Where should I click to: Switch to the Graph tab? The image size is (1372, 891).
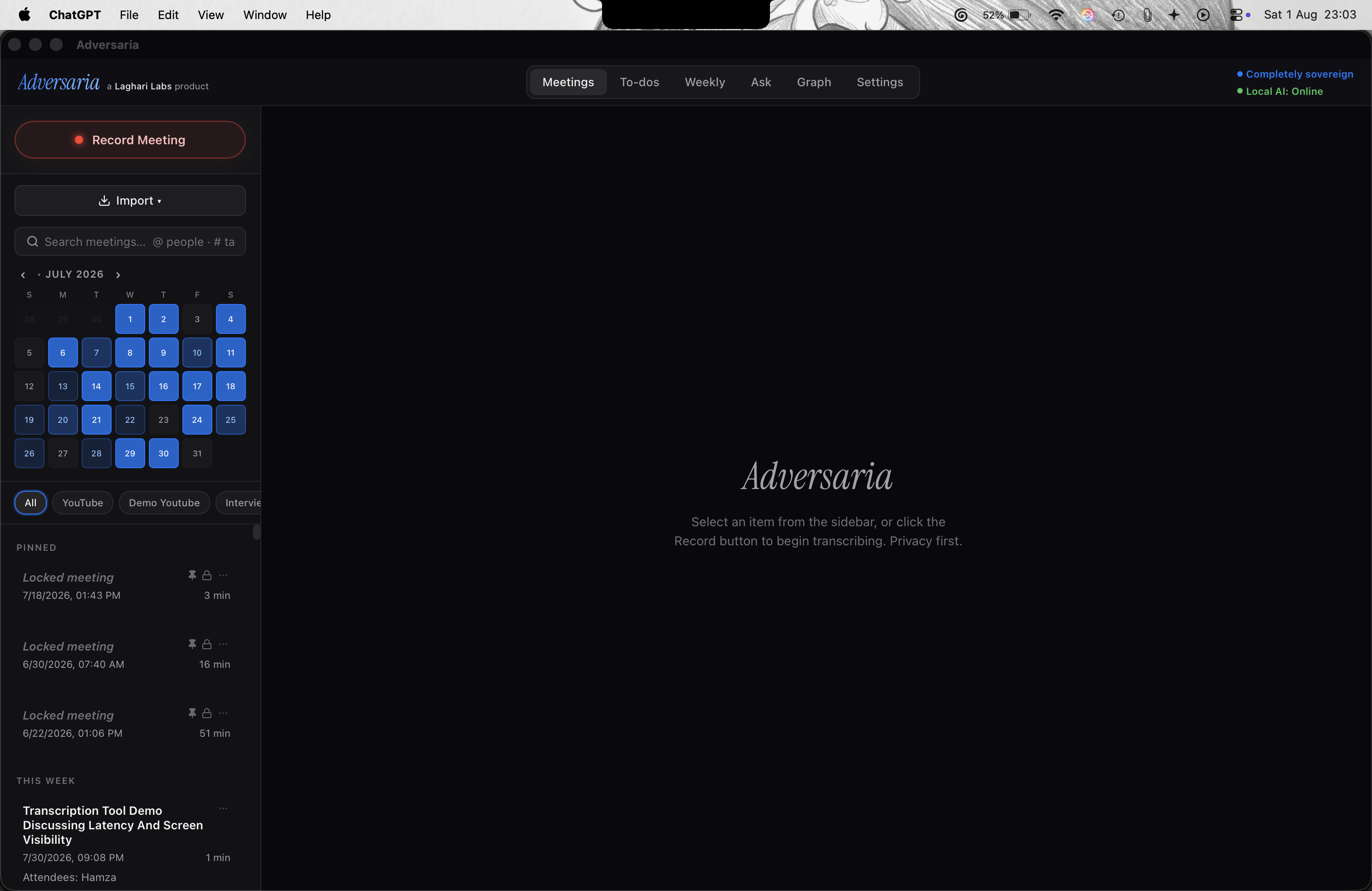point(813,83)
